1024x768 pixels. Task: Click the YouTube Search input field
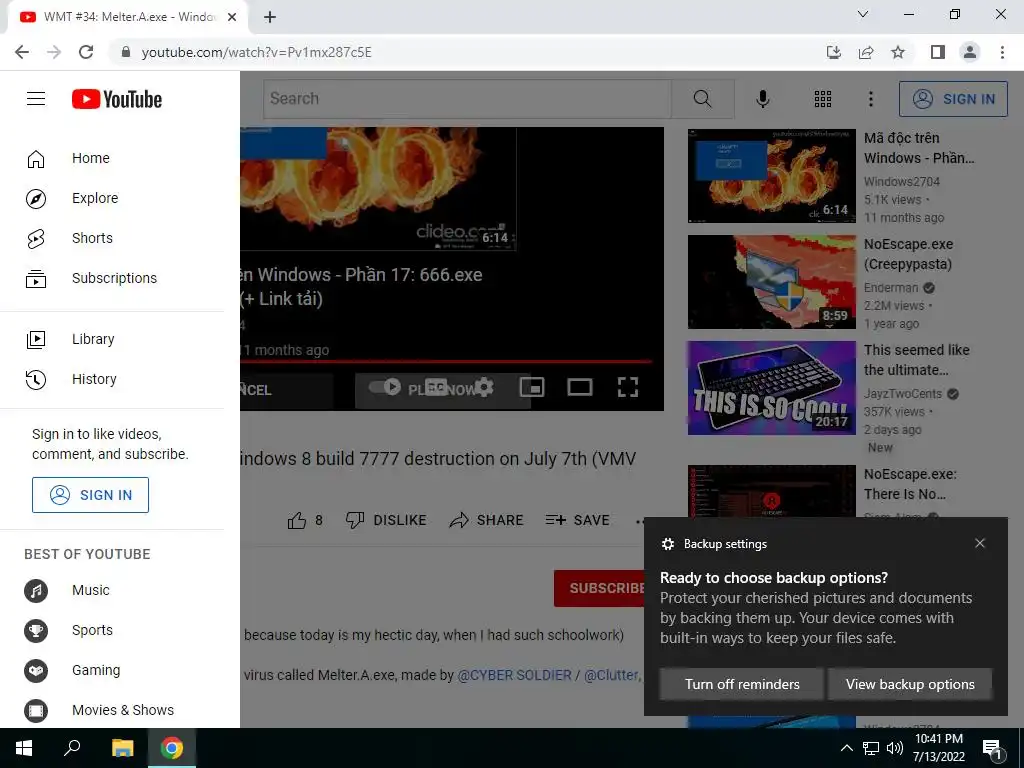point(468,99)
